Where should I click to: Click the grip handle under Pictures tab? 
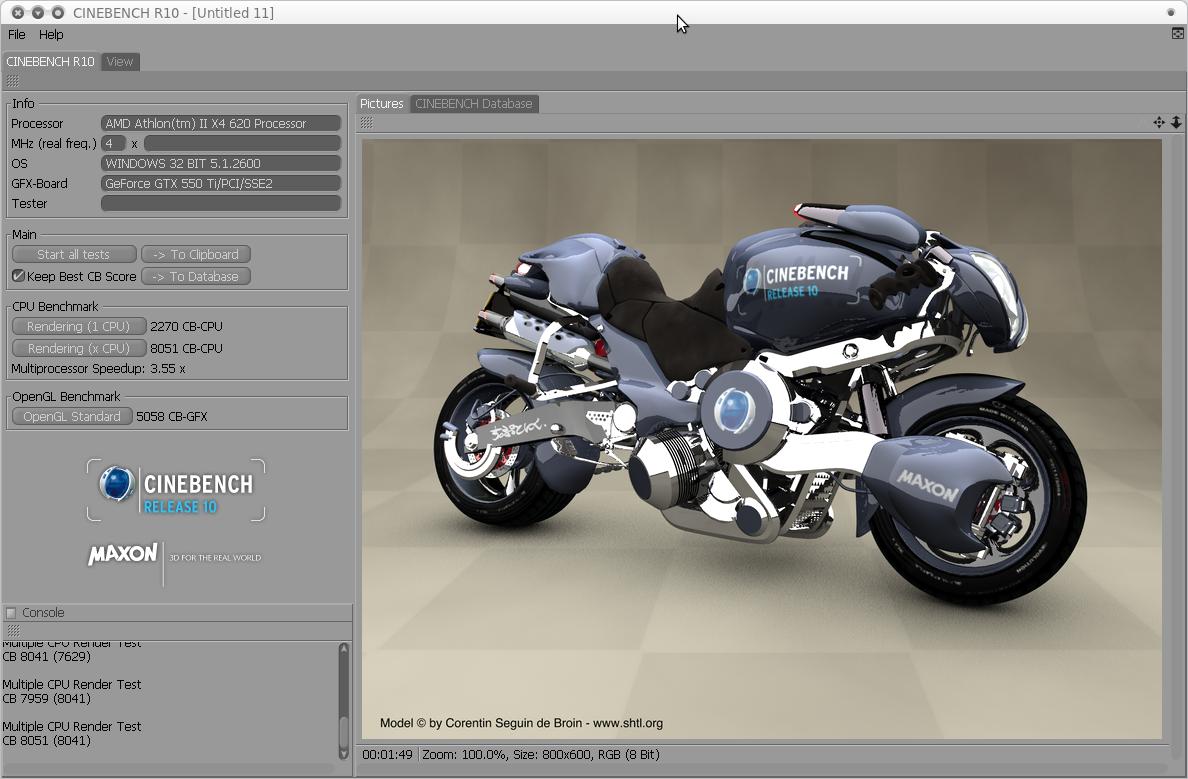click(367, 123)
